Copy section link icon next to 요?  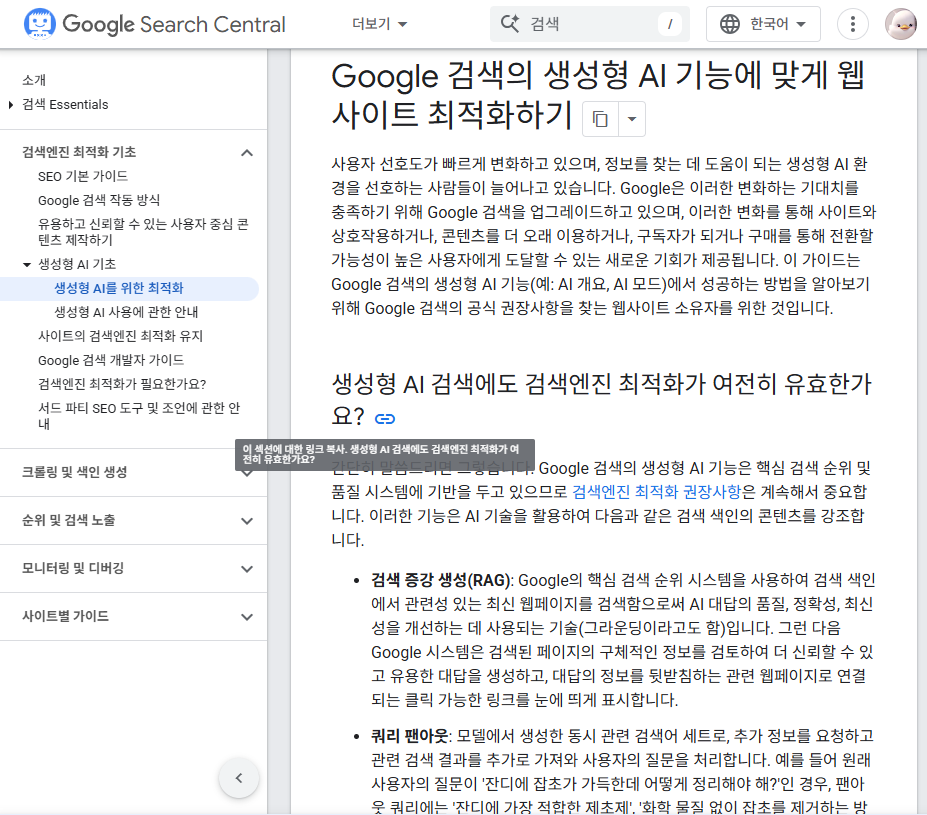[x=385, y=418]
